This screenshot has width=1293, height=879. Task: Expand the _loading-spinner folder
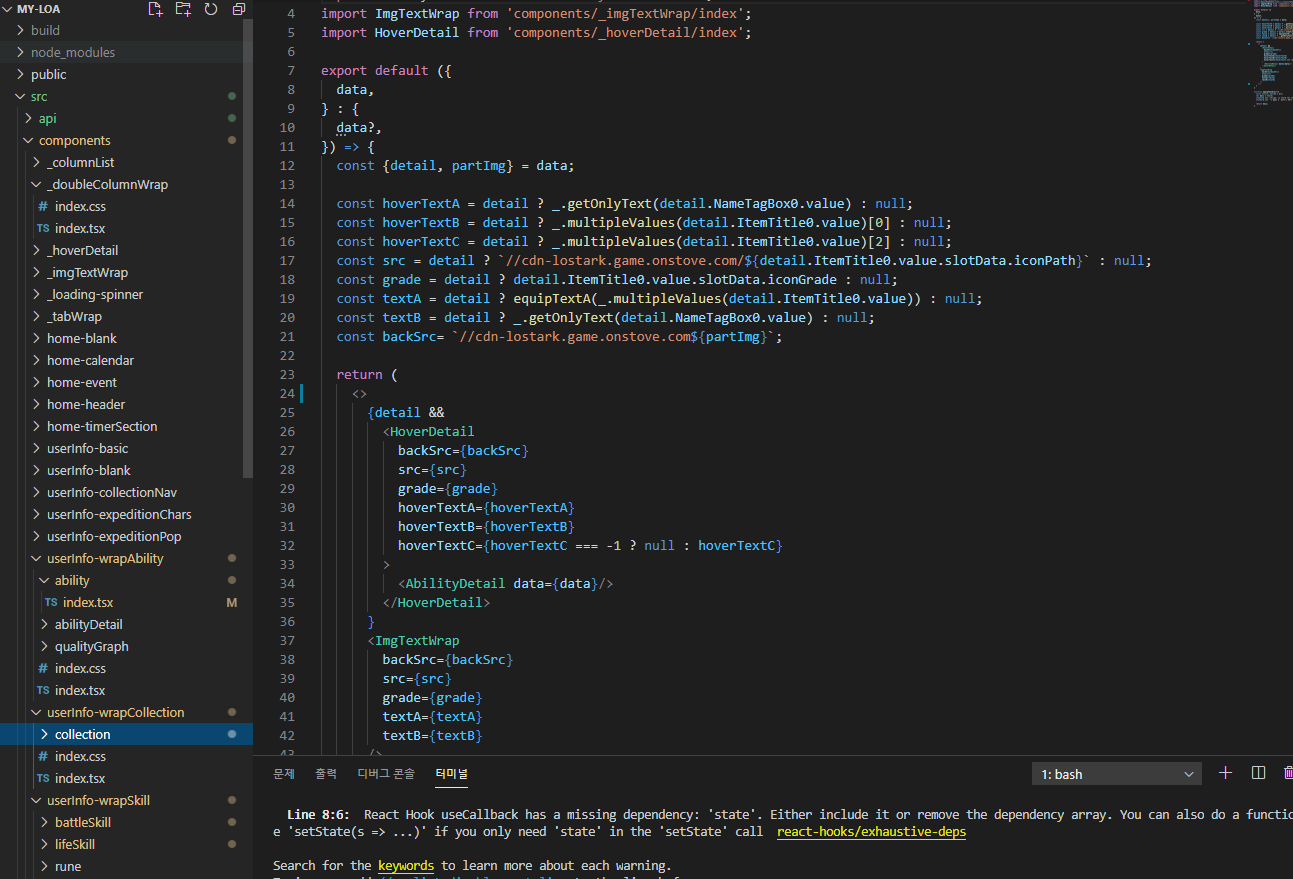coord(124,294)
